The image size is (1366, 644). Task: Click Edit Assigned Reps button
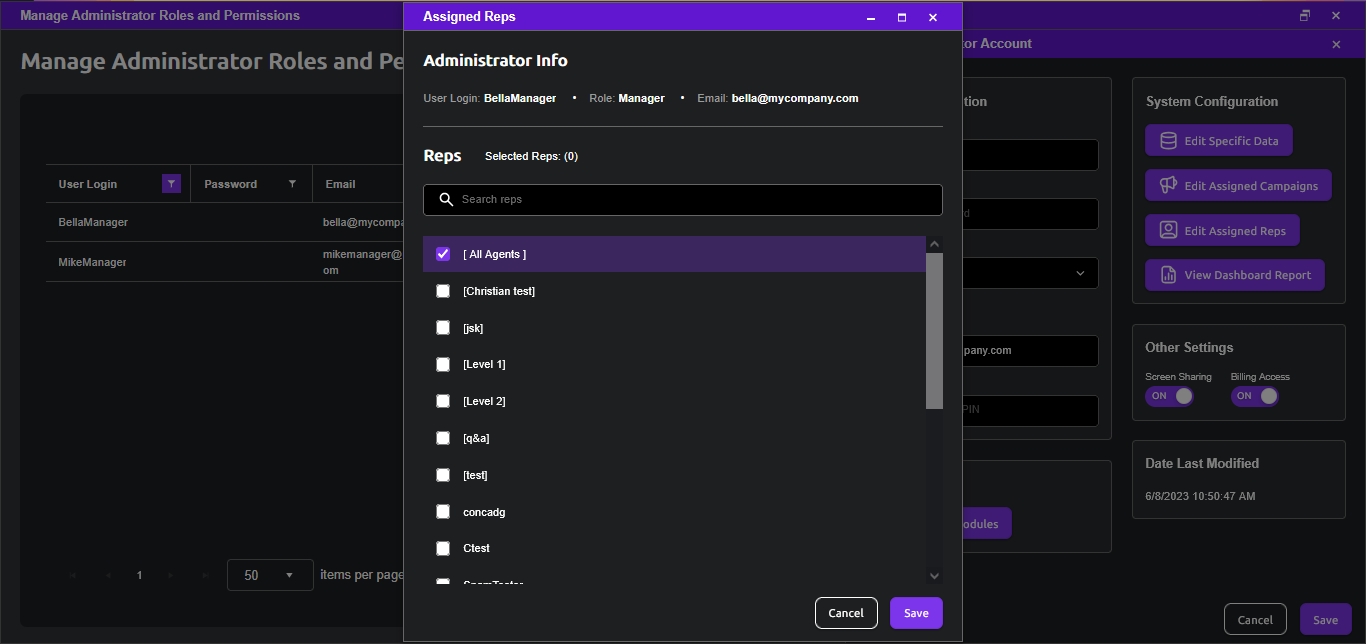[1222, 230]
